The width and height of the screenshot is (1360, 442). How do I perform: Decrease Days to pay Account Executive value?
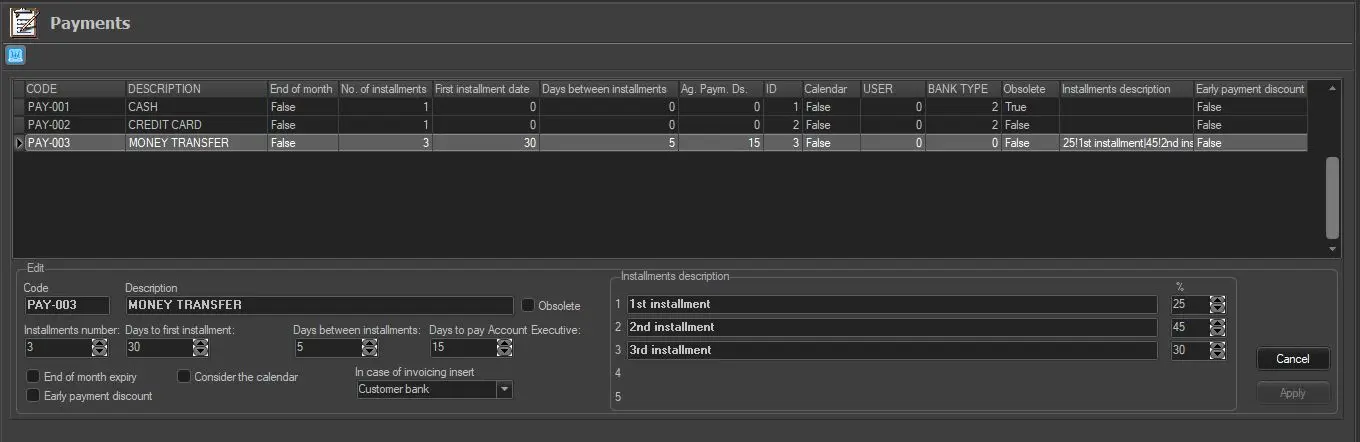pos(504,352)
